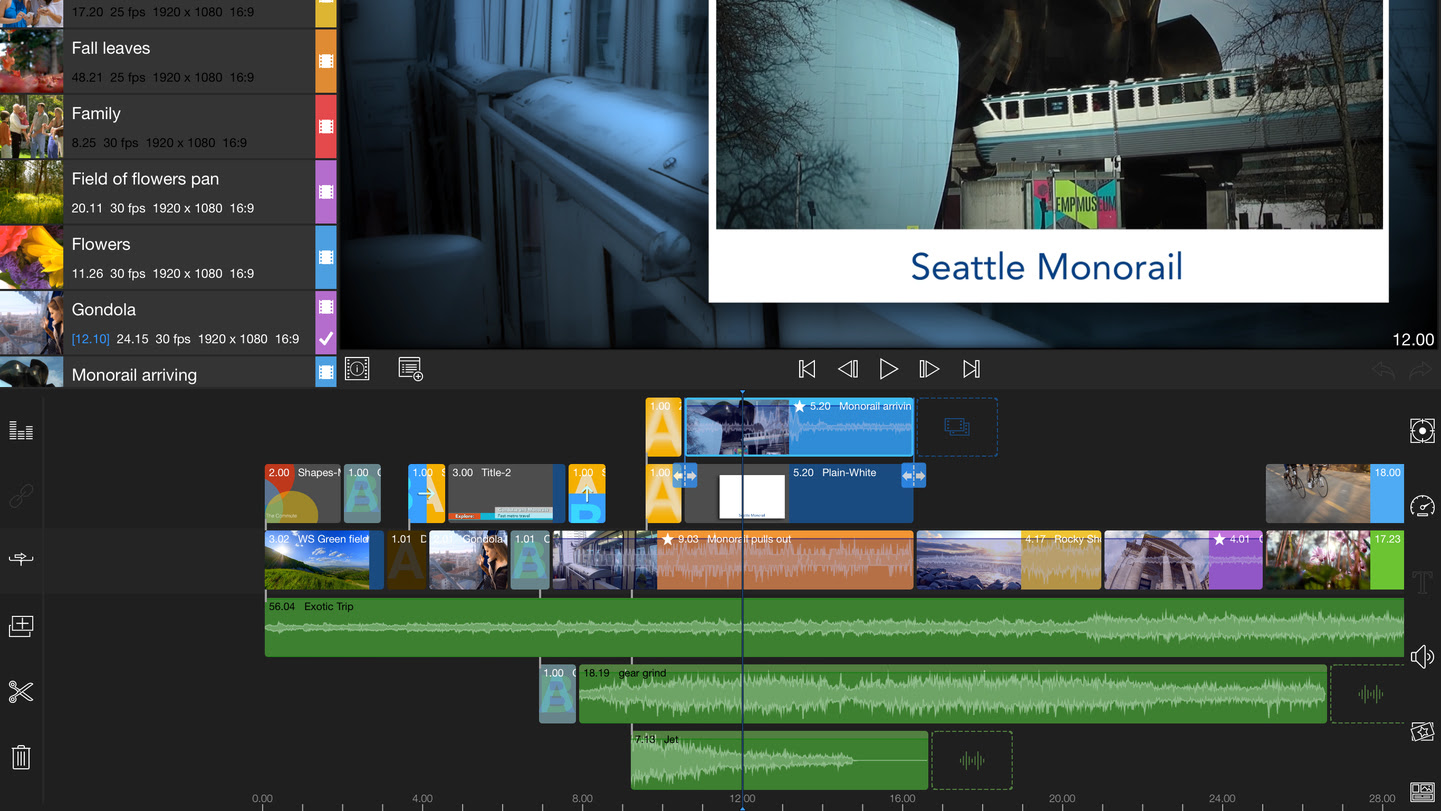Jump to the start of the timeline

pyautogui.click(x=807, y=369)
